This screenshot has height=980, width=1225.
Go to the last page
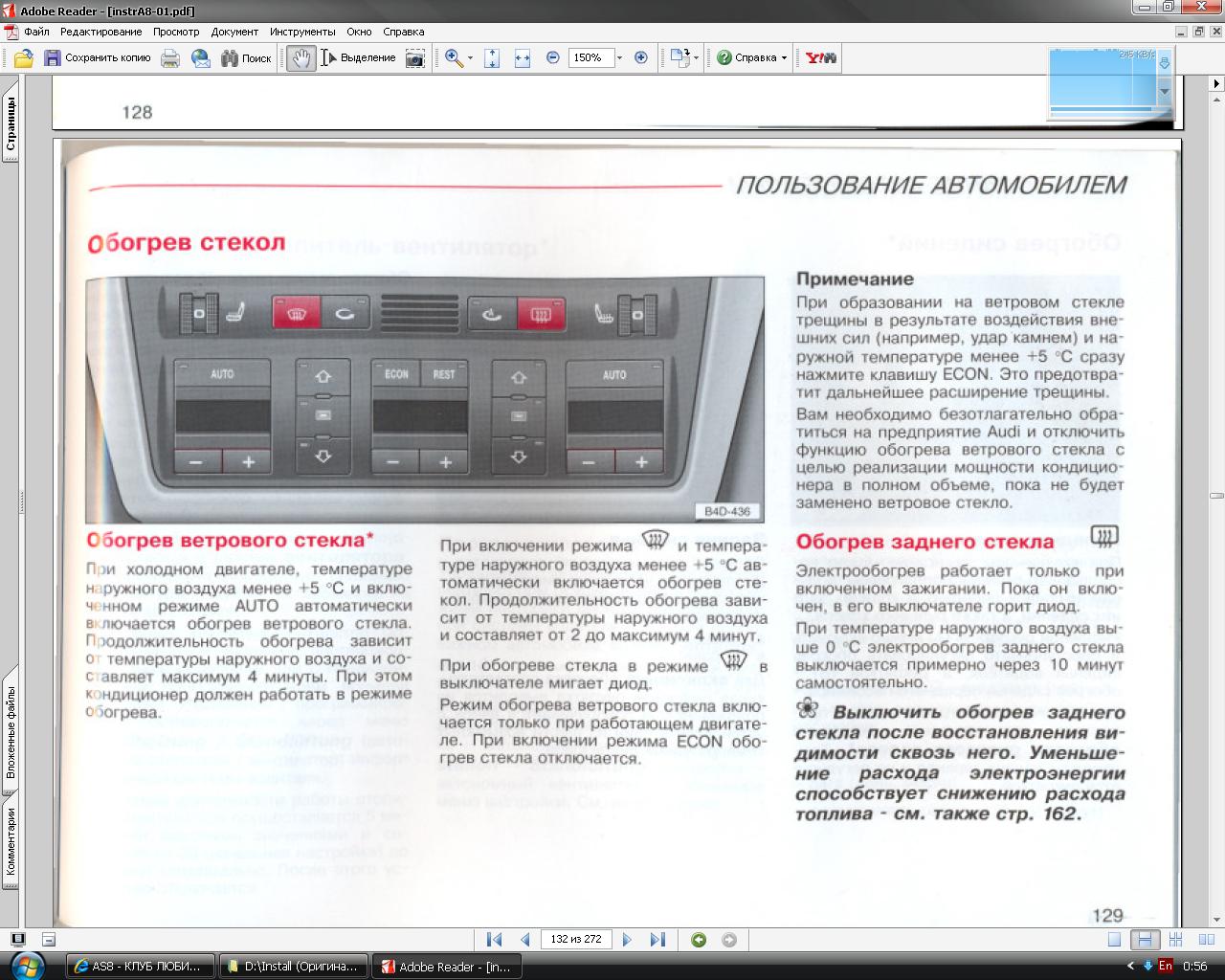point(657,940)
